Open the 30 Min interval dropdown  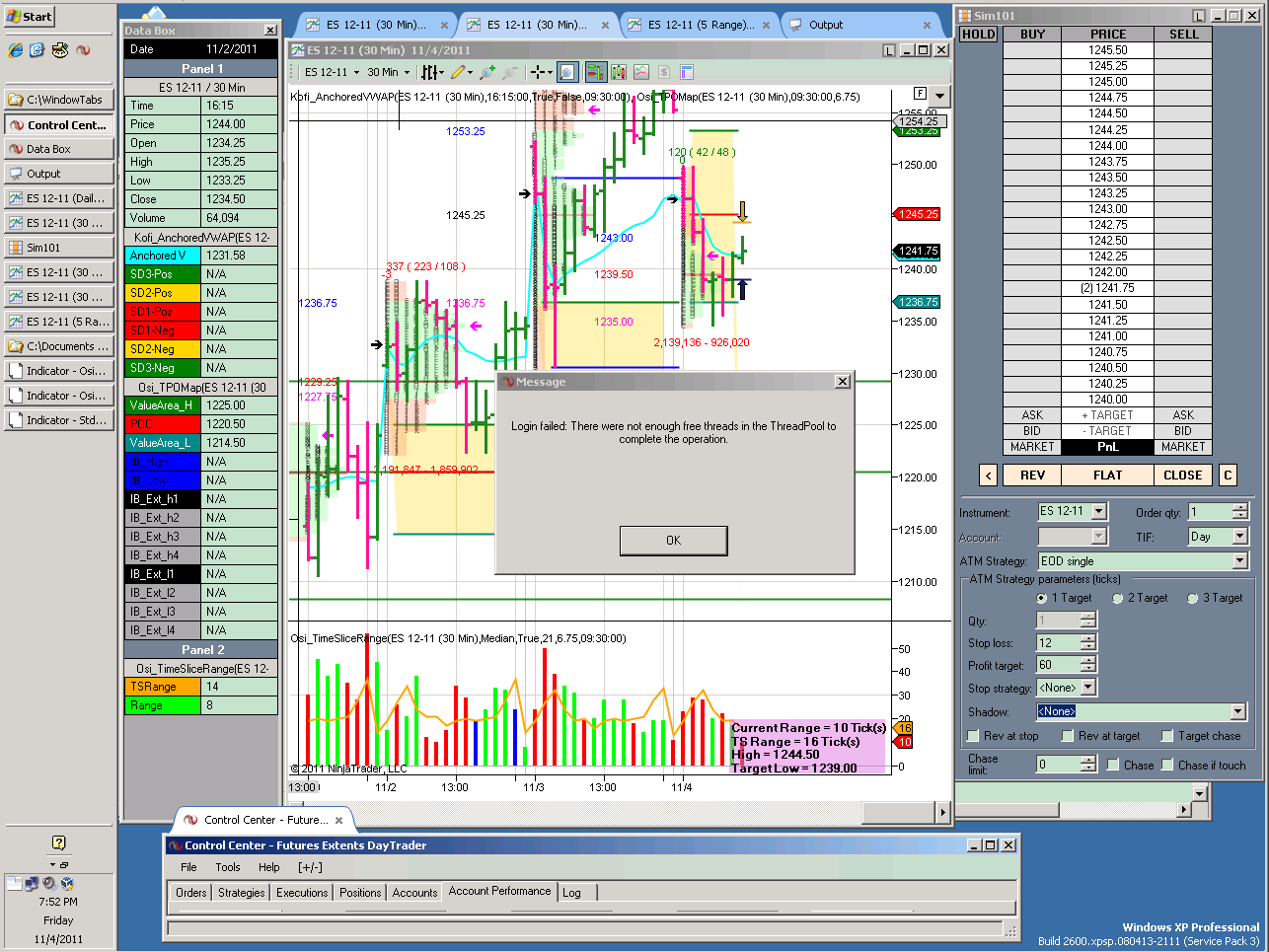pyautogui.click(x=388, y=72)
